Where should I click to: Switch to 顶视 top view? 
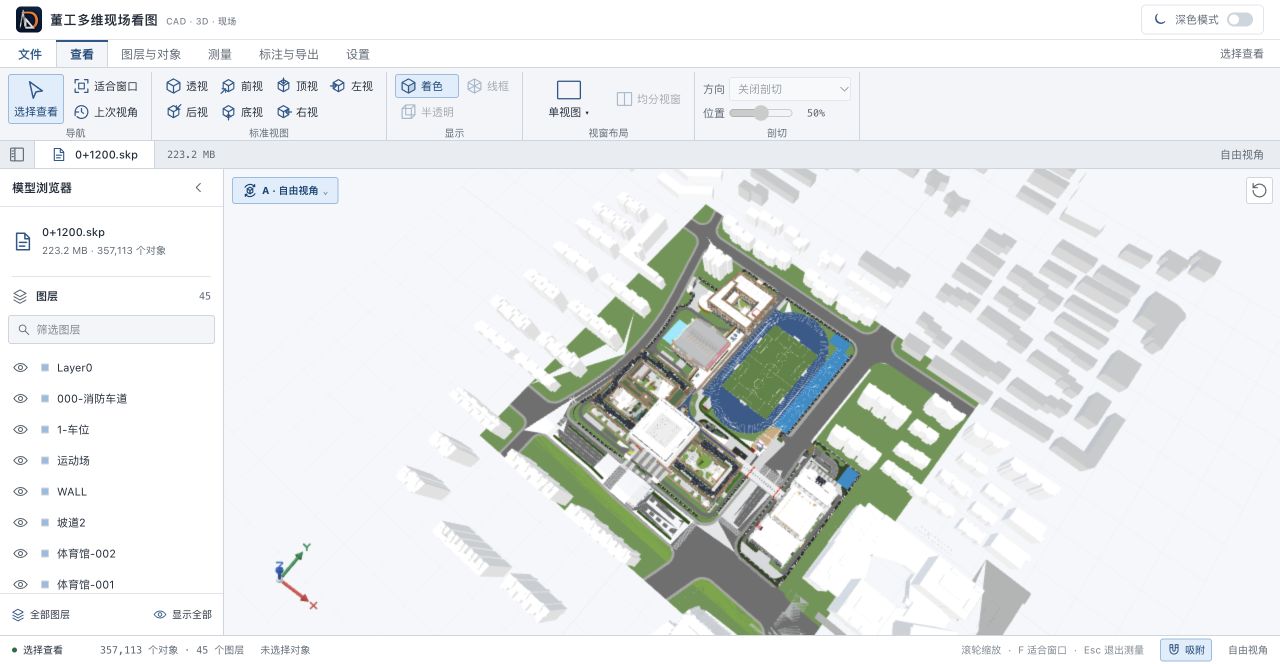(x=297, y=86)
